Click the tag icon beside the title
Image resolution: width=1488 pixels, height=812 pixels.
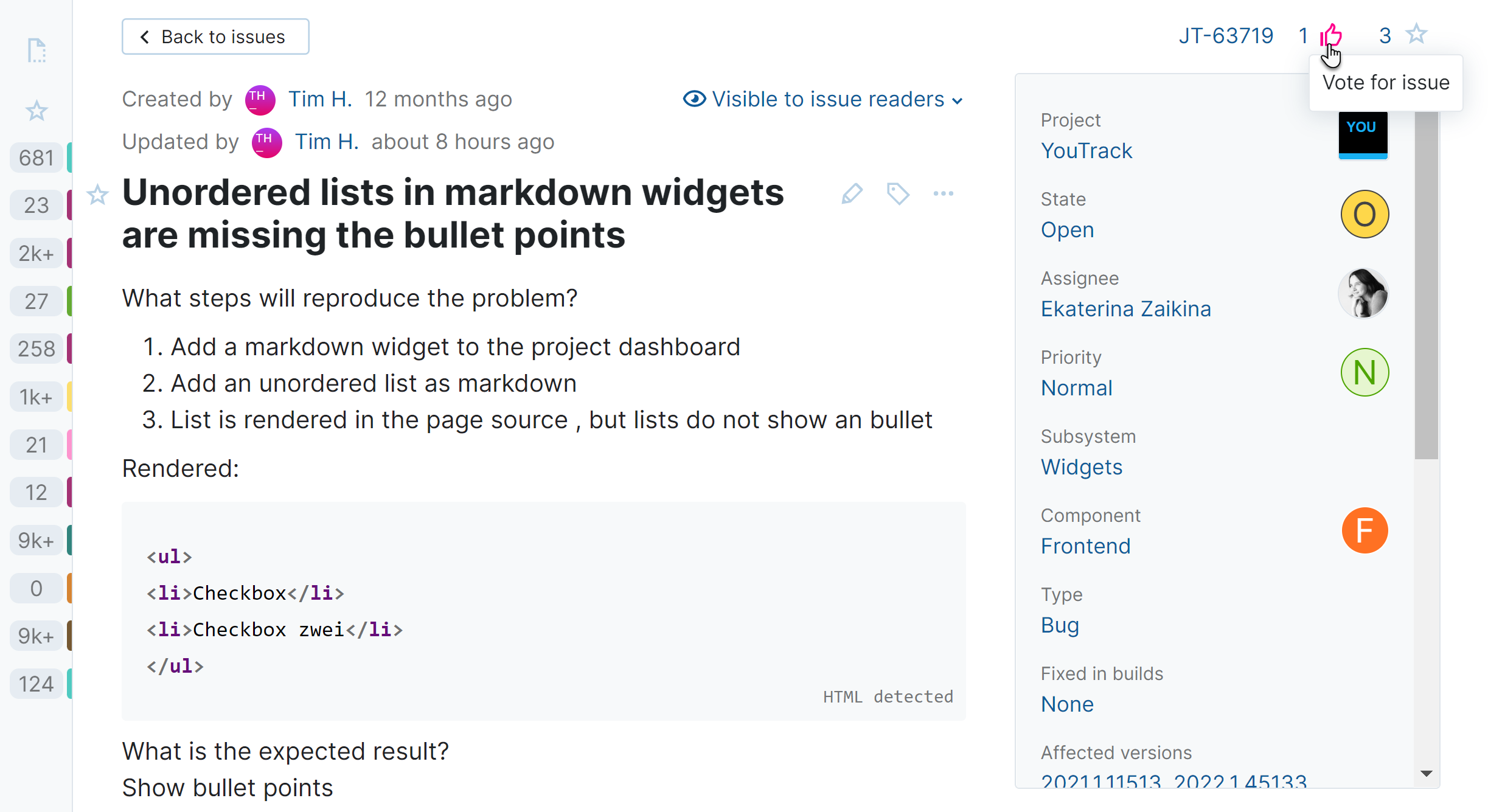click(x=898, y=193)
